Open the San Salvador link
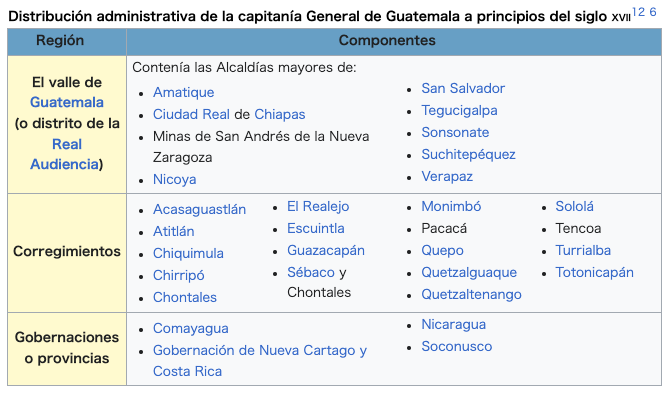Image resolution: width=669 pixels, height=393 pixels. point(463,88)
